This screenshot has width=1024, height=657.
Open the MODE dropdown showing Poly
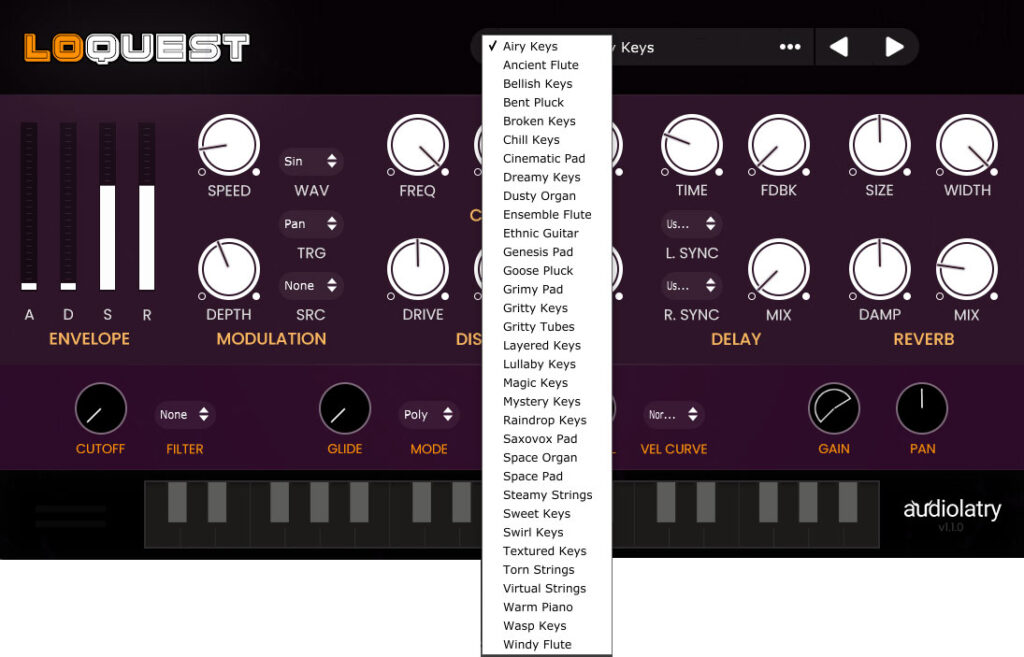click(x=428, y=415)
